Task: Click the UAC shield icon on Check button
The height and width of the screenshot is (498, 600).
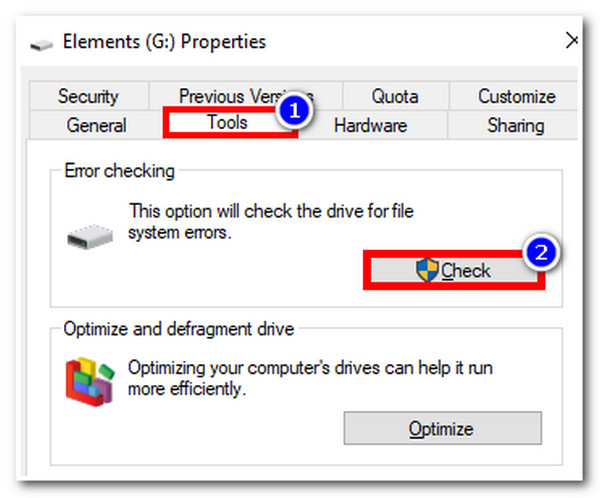Action: click(427, 270)
